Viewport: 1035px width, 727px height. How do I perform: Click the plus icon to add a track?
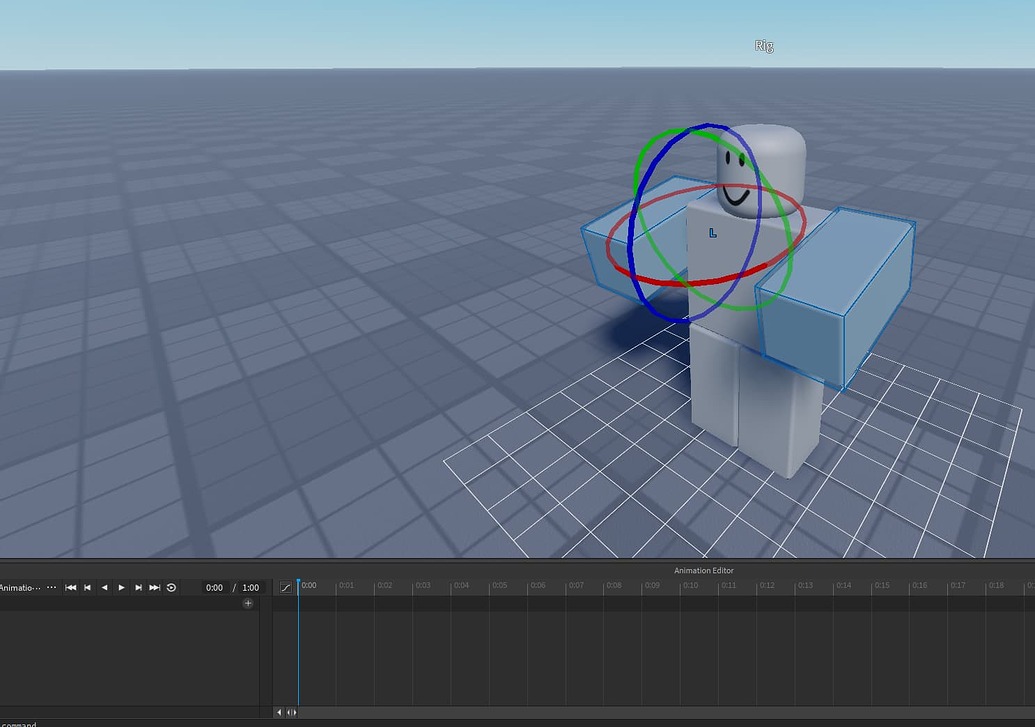point(247,603)
